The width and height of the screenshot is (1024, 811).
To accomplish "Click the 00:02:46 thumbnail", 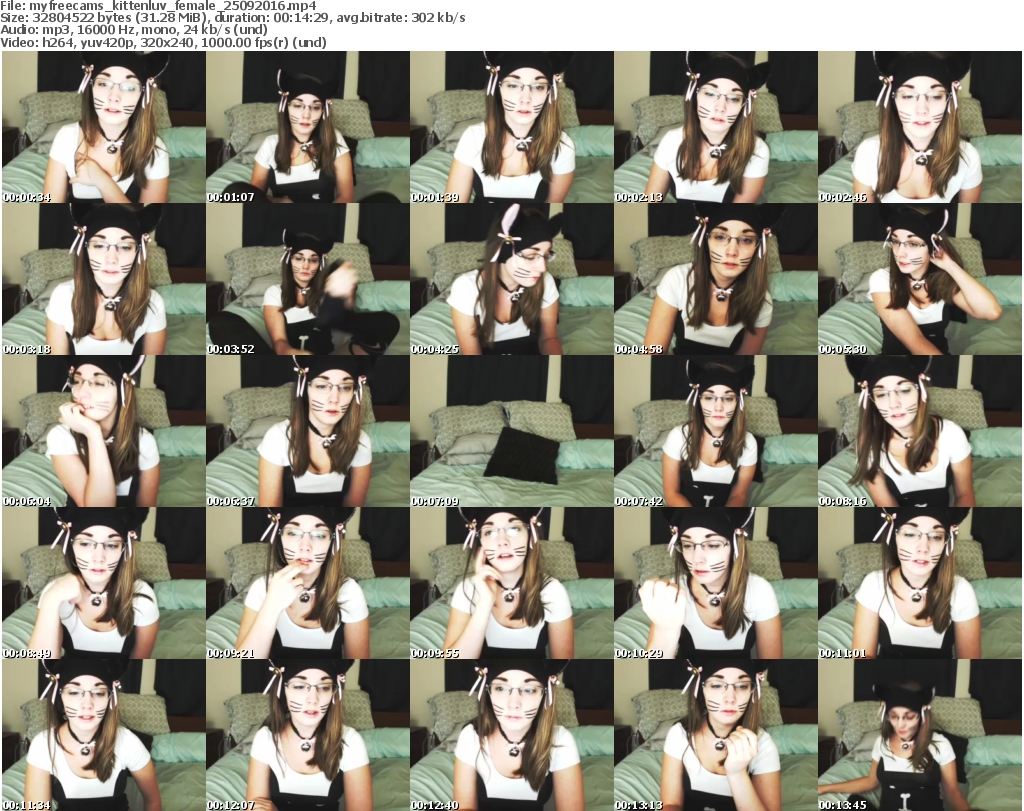I will pyautogui.click(x=919, y=128).
